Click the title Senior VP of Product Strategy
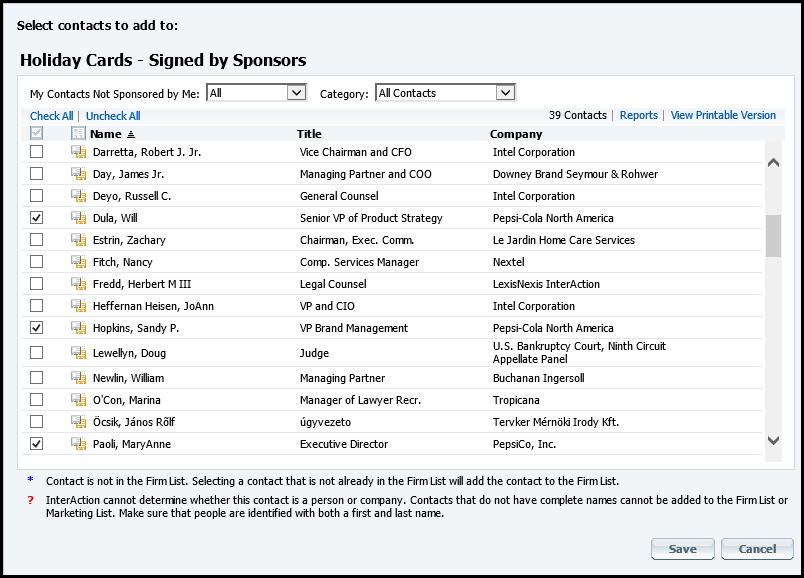The height and width of the screenshot is (578, 804). [371, 218]
